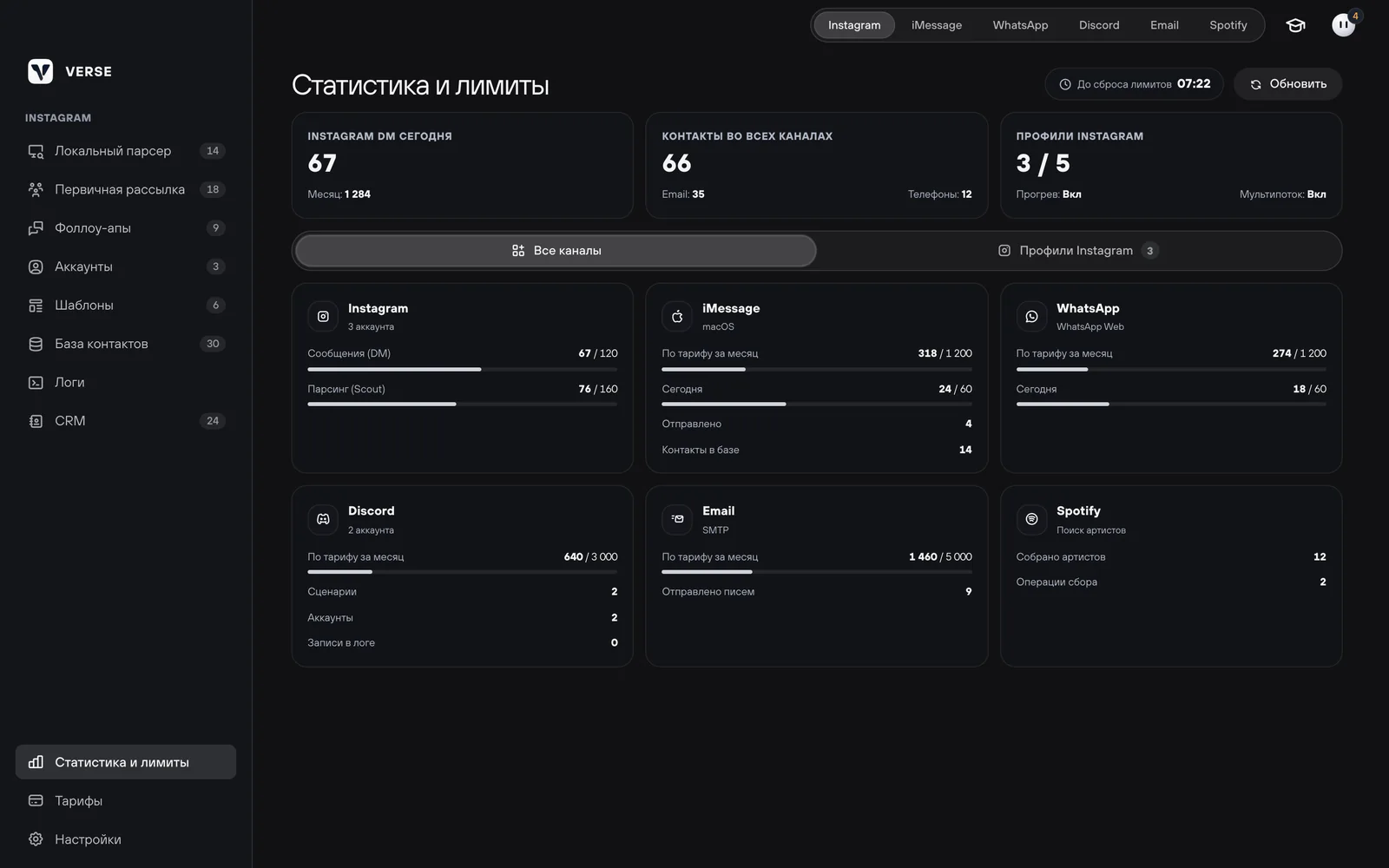Click the Локальный парсер sidebar icon

[36, 151]
